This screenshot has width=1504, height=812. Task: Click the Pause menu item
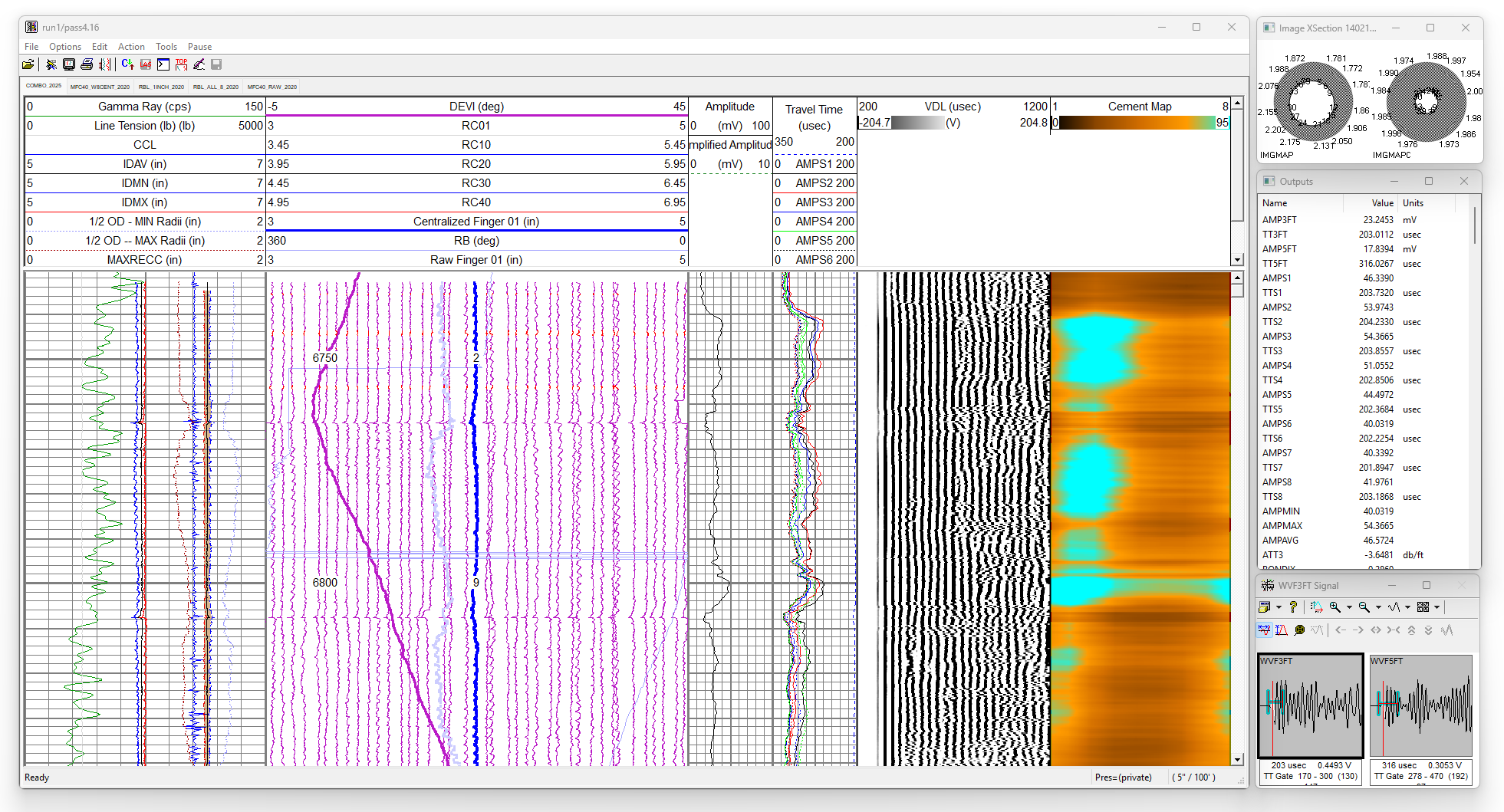pos(199,47)
